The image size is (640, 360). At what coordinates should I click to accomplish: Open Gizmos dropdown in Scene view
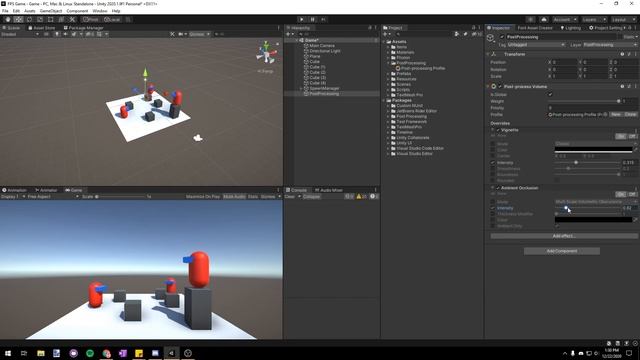click(199, 34)
